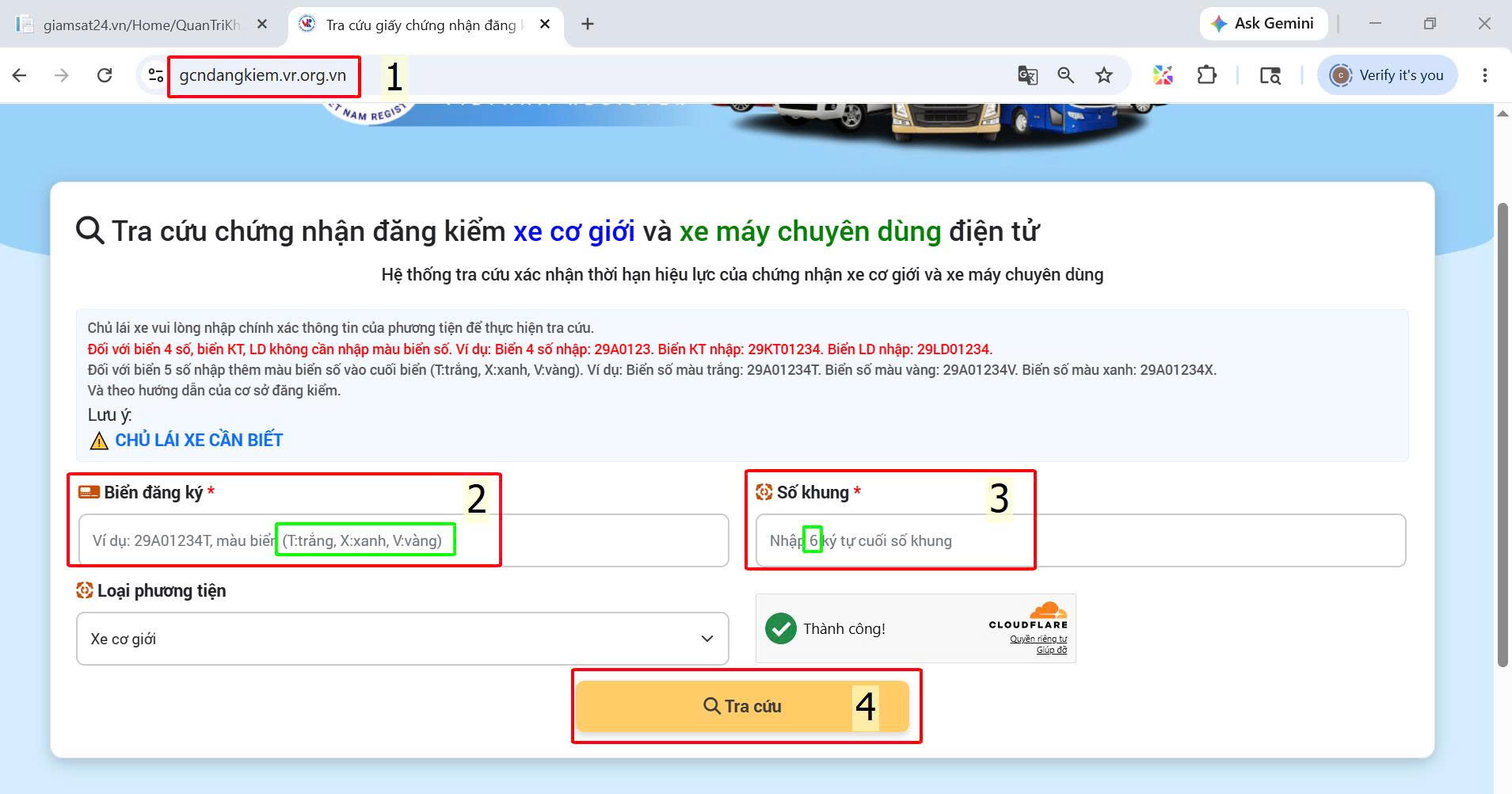Click "Và theo hướng dẫn của cơ sở đăng kiểm"
The width and height of the screenshot is (1512, 794).
(214, 391)
